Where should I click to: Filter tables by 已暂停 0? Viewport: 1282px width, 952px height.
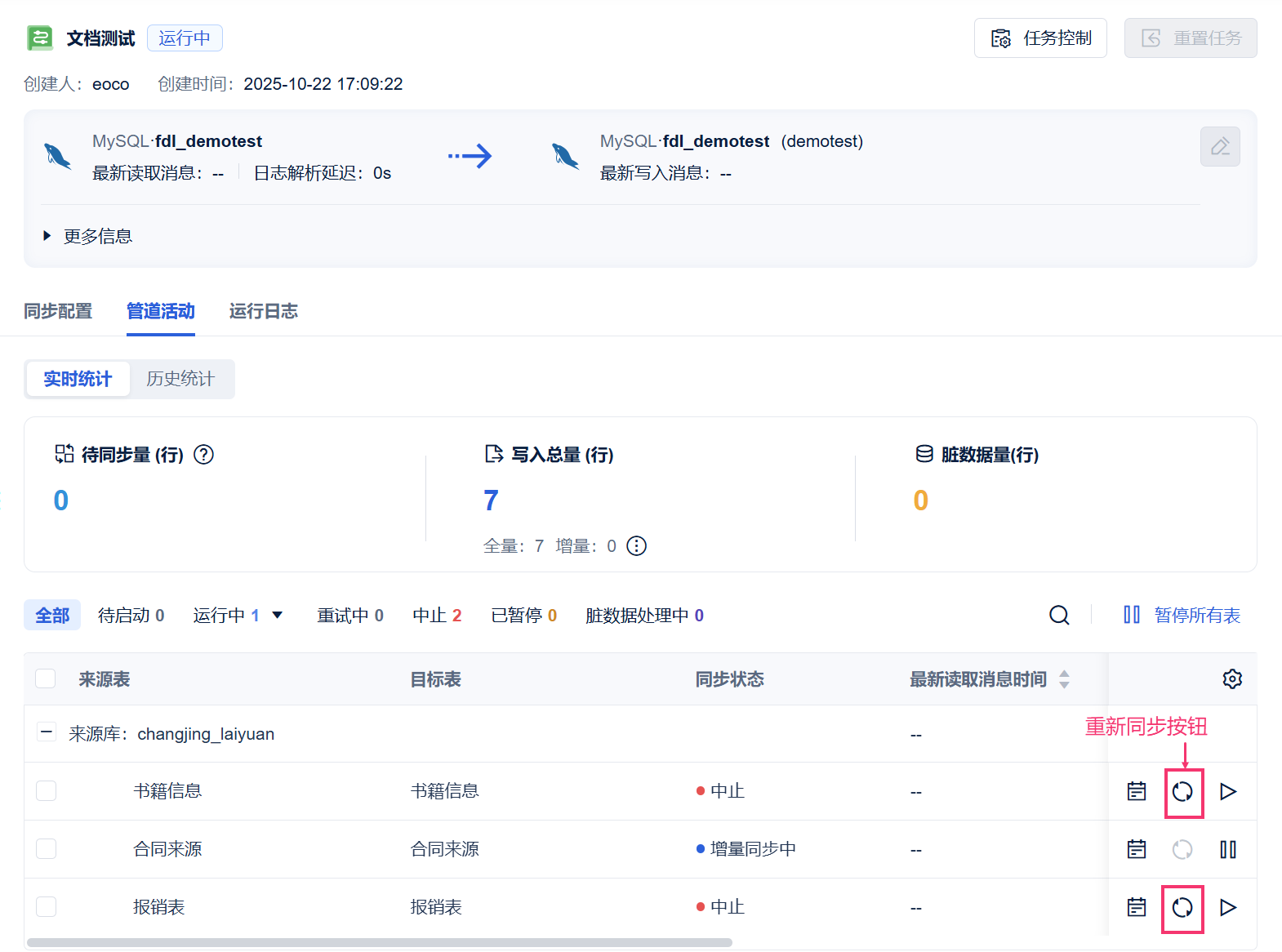[524, 615]
